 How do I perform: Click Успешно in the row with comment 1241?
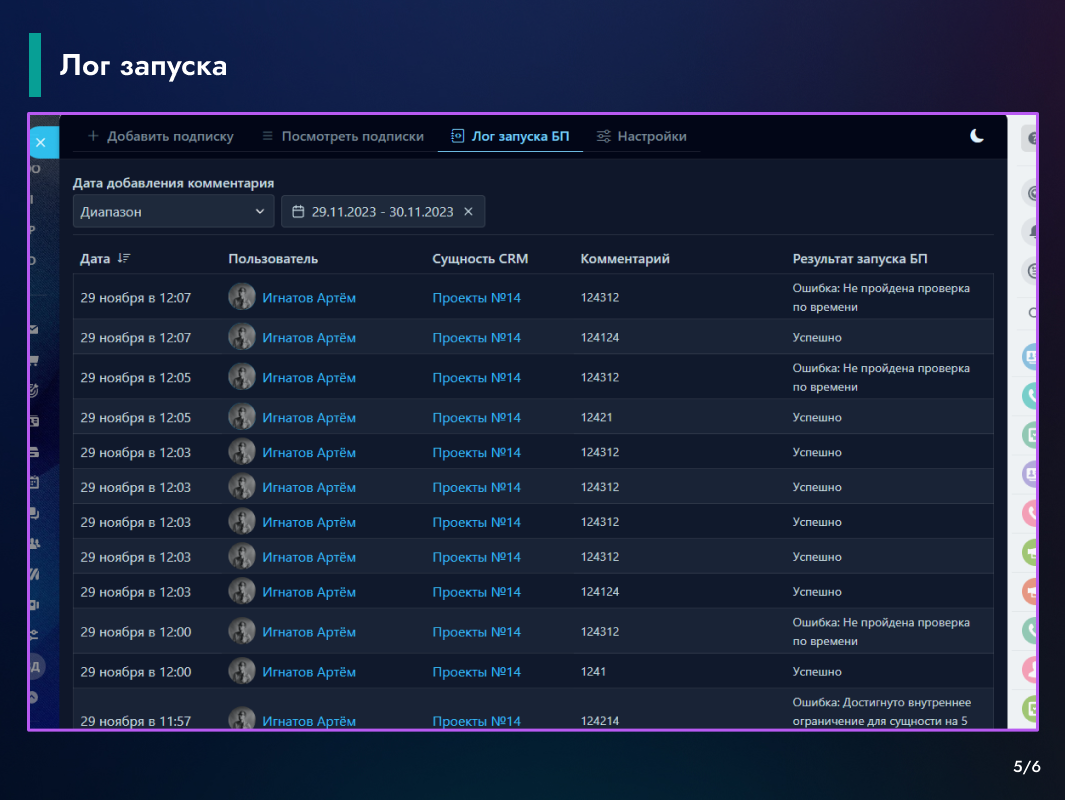(817, 672)
